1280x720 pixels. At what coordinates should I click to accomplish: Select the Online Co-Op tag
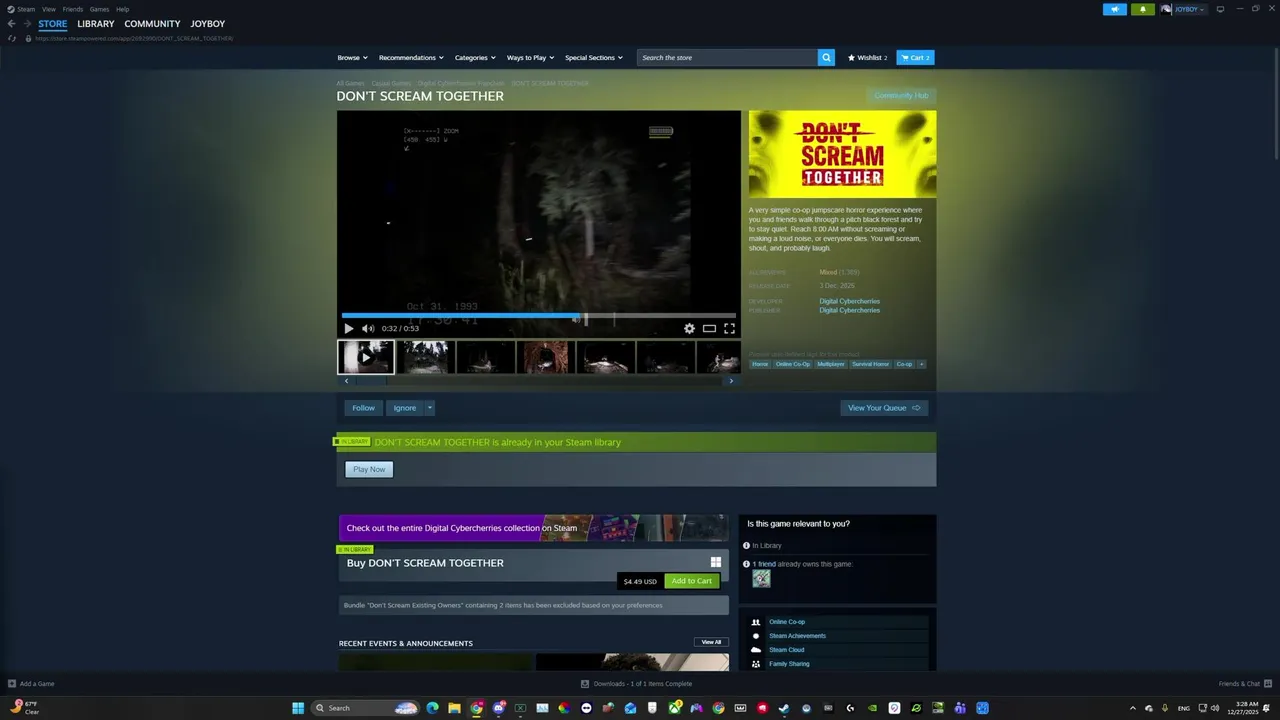[x=793, y=364]
